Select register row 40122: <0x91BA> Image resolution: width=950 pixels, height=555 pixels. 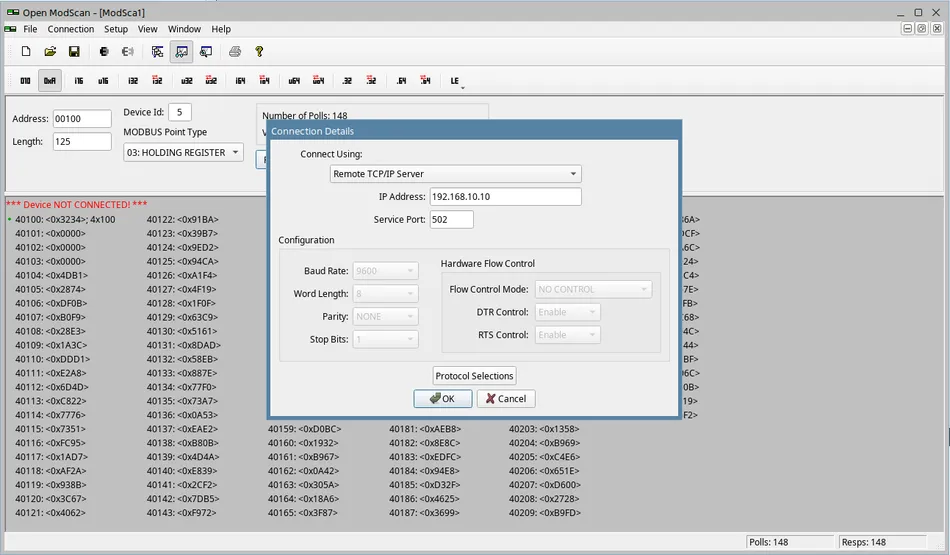tap(182, 219)
